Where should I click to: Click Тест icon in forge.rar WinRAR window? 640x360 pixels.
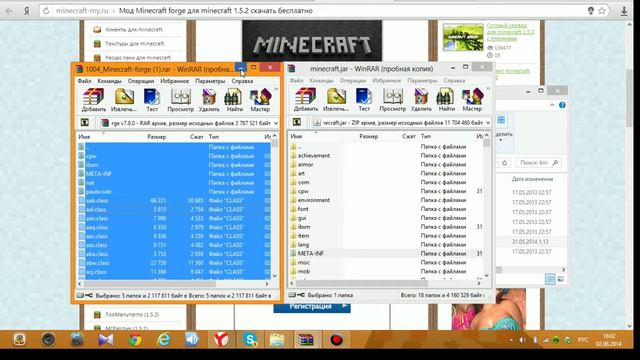[x=152, y=100]
